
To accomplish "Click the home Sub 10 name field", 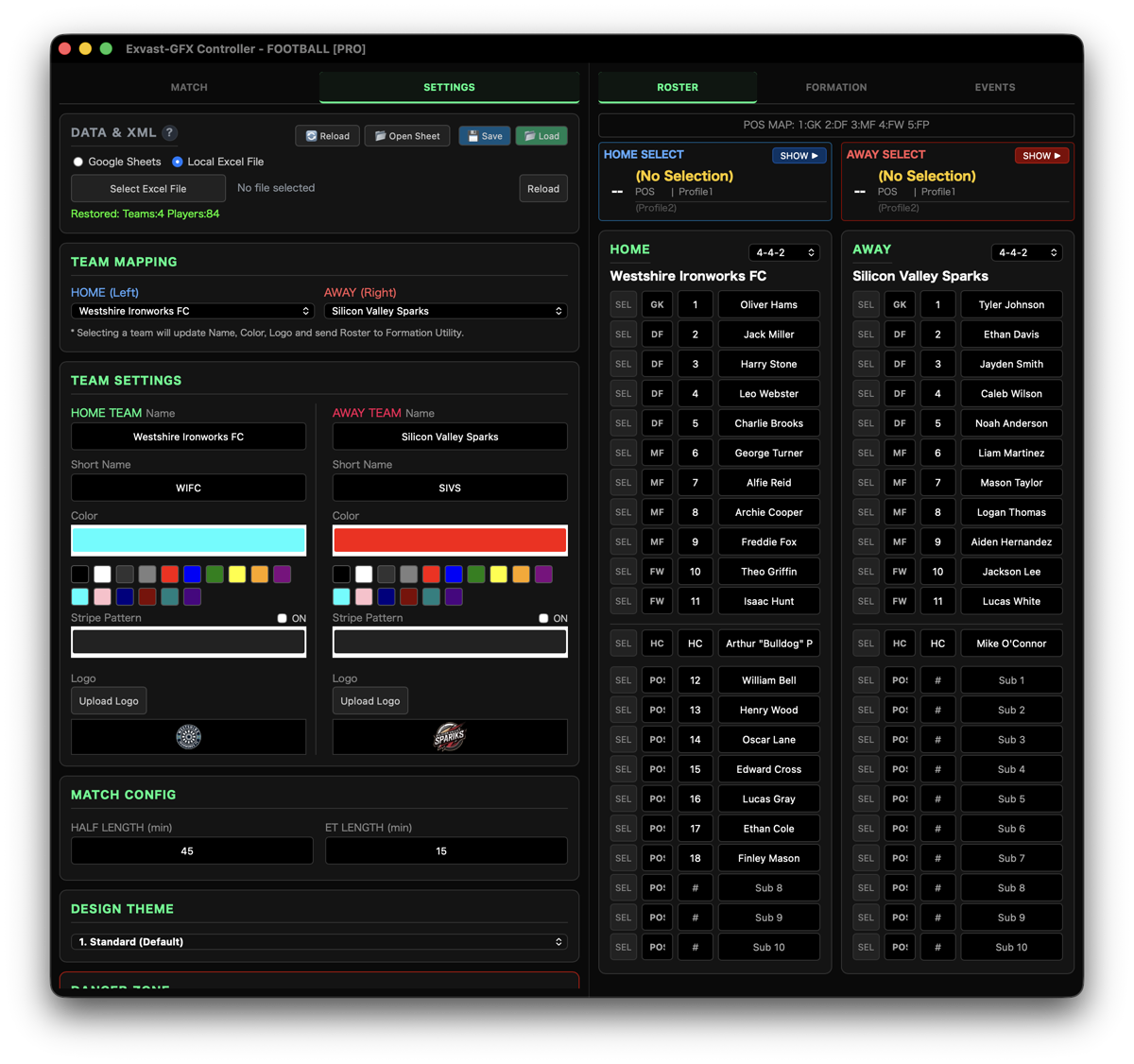I will click(x=769, y=947).
